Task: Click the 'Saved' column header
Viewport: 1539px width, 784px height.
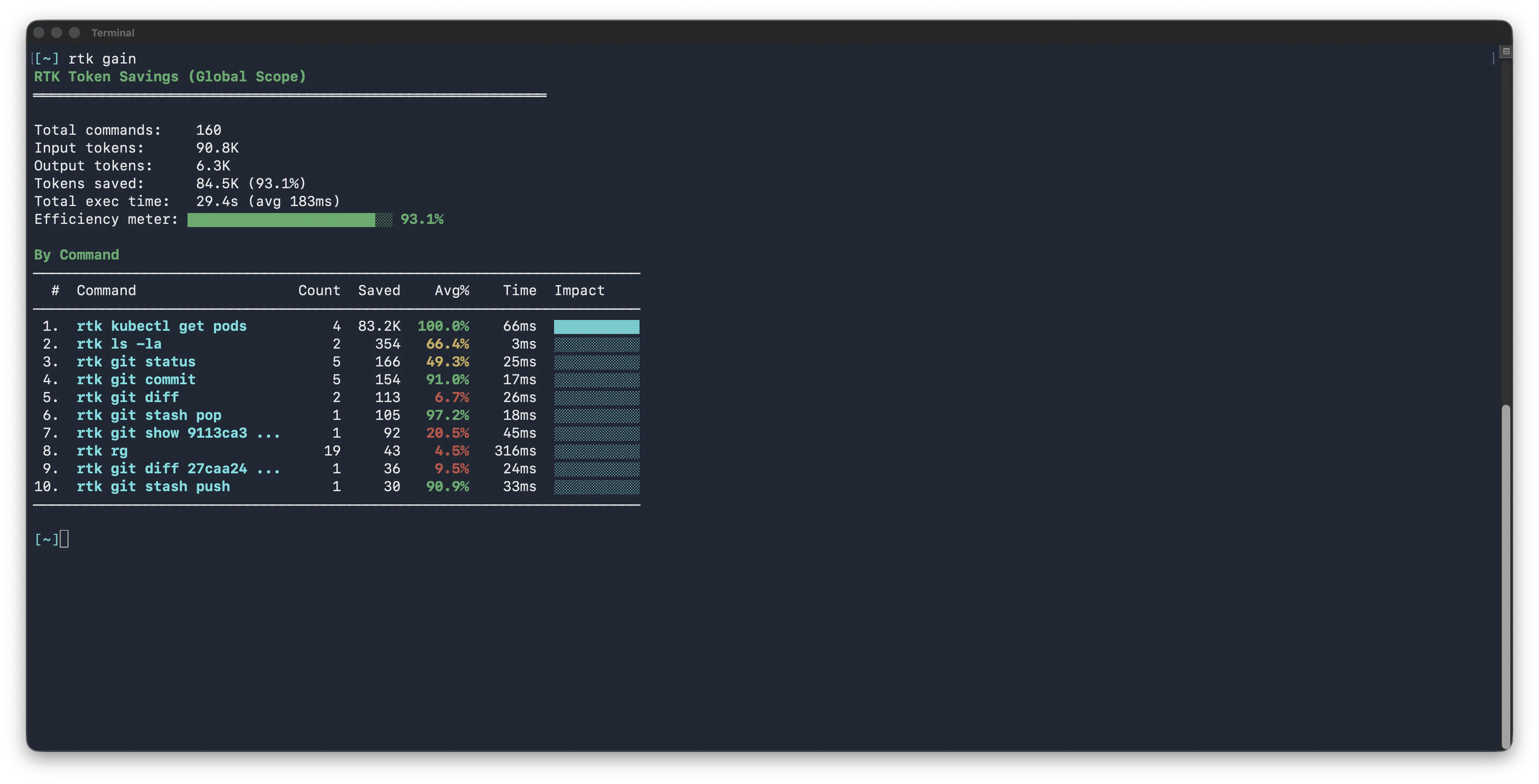Action: point(379,291)
